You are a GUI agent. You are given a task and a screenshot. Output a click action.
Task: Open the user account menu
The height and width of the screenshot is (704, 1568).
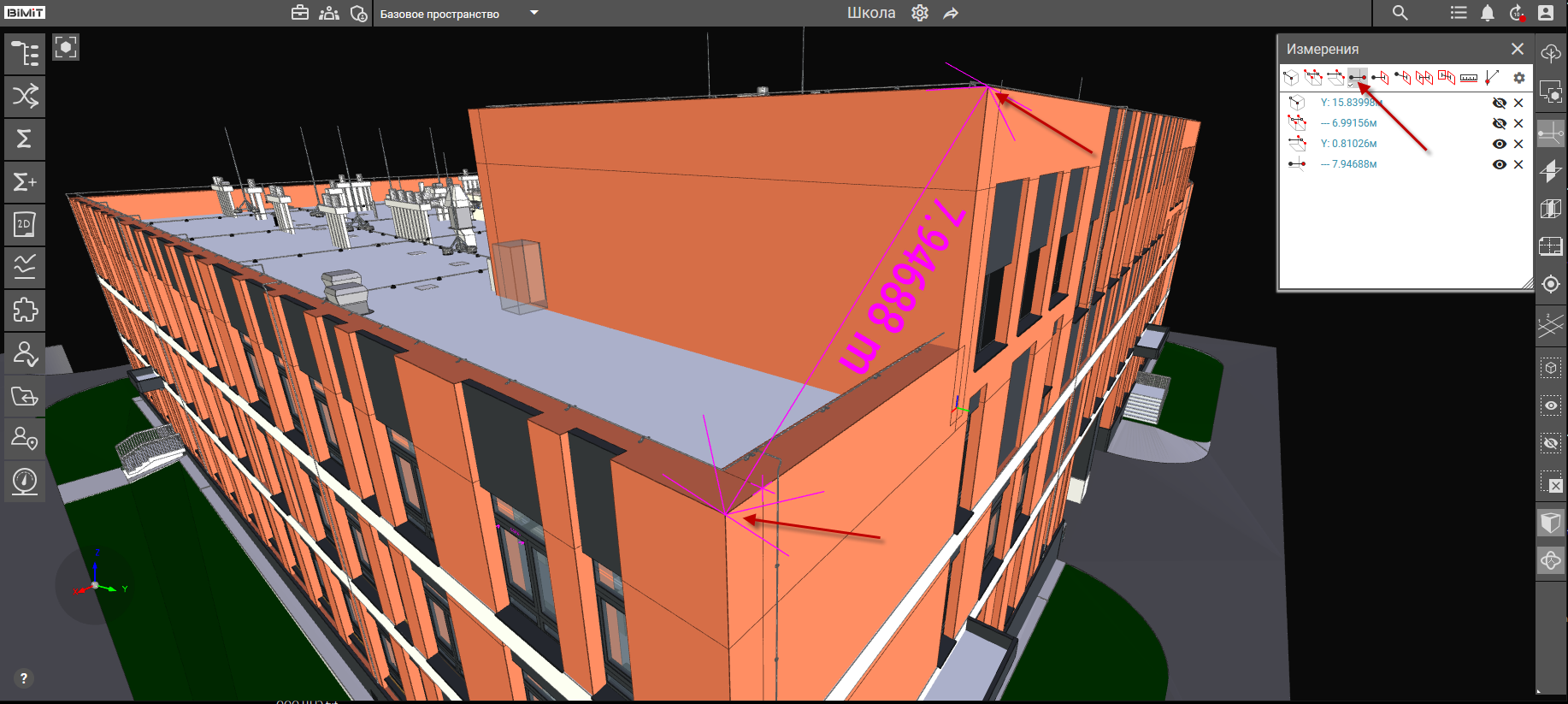pyautogui.click(x=1545, y=13)
